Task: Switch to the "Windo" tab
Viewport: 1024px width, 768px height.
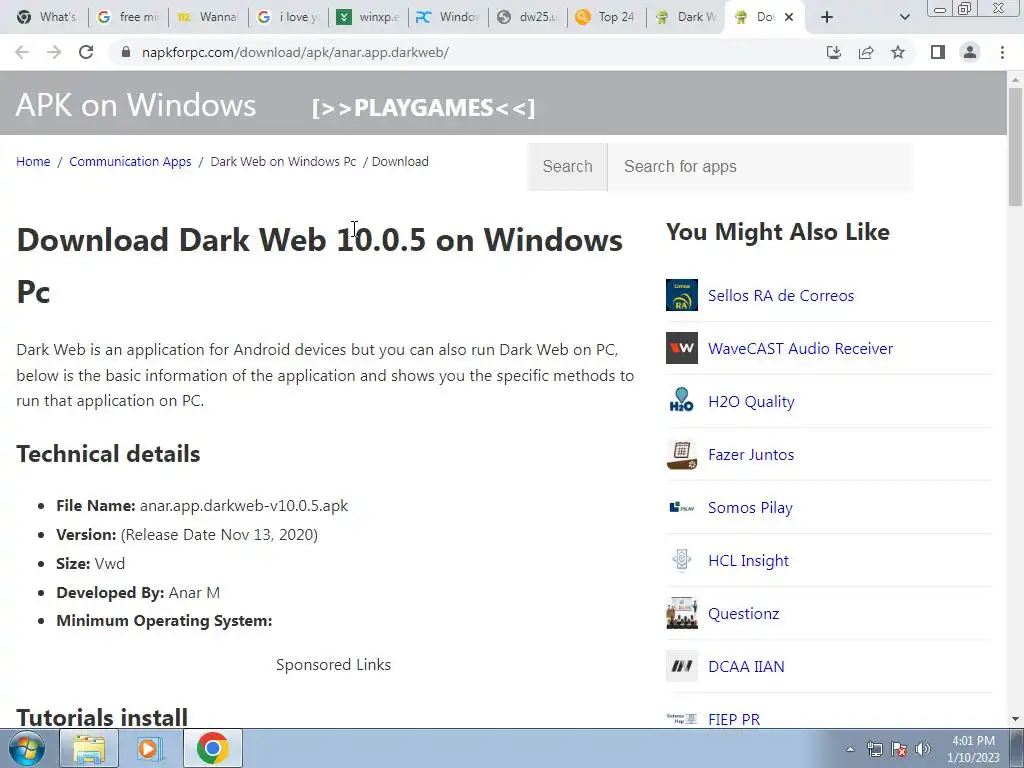Action: [x=448, y=17]
